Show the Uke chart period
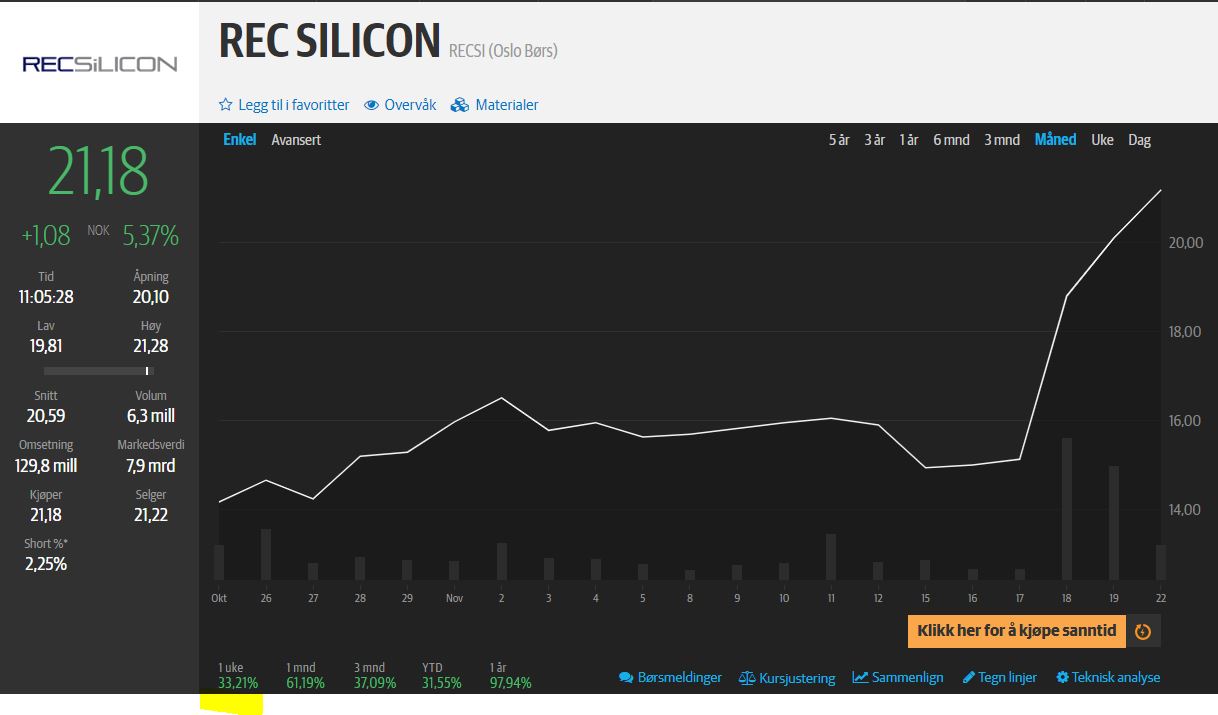Screen dimensions: 1218x715 click(x=1102, y=140)
